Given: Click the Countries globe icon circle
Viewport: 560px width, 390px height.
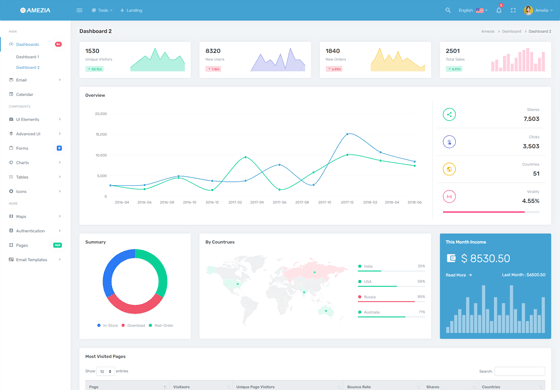Looking at the screenshot, I should click(449, 169).
